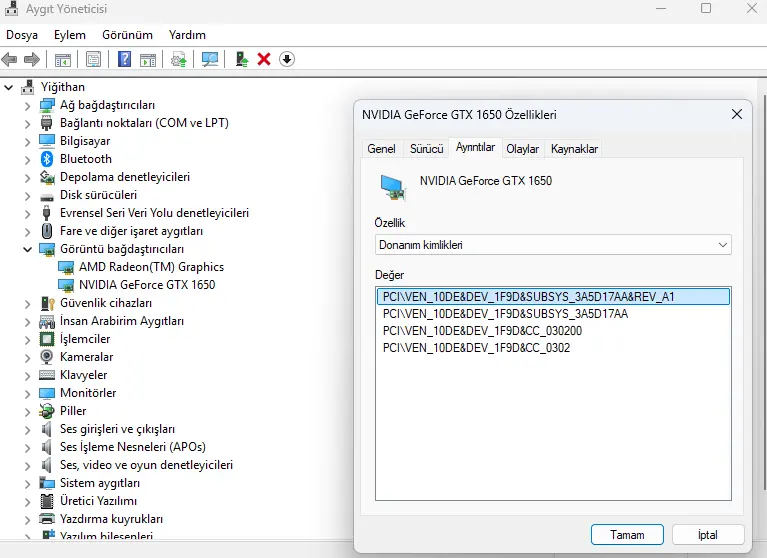Click the round down-arrow toolbar icon
Viewport: 767px width, 558px height.
click(287, 59)
